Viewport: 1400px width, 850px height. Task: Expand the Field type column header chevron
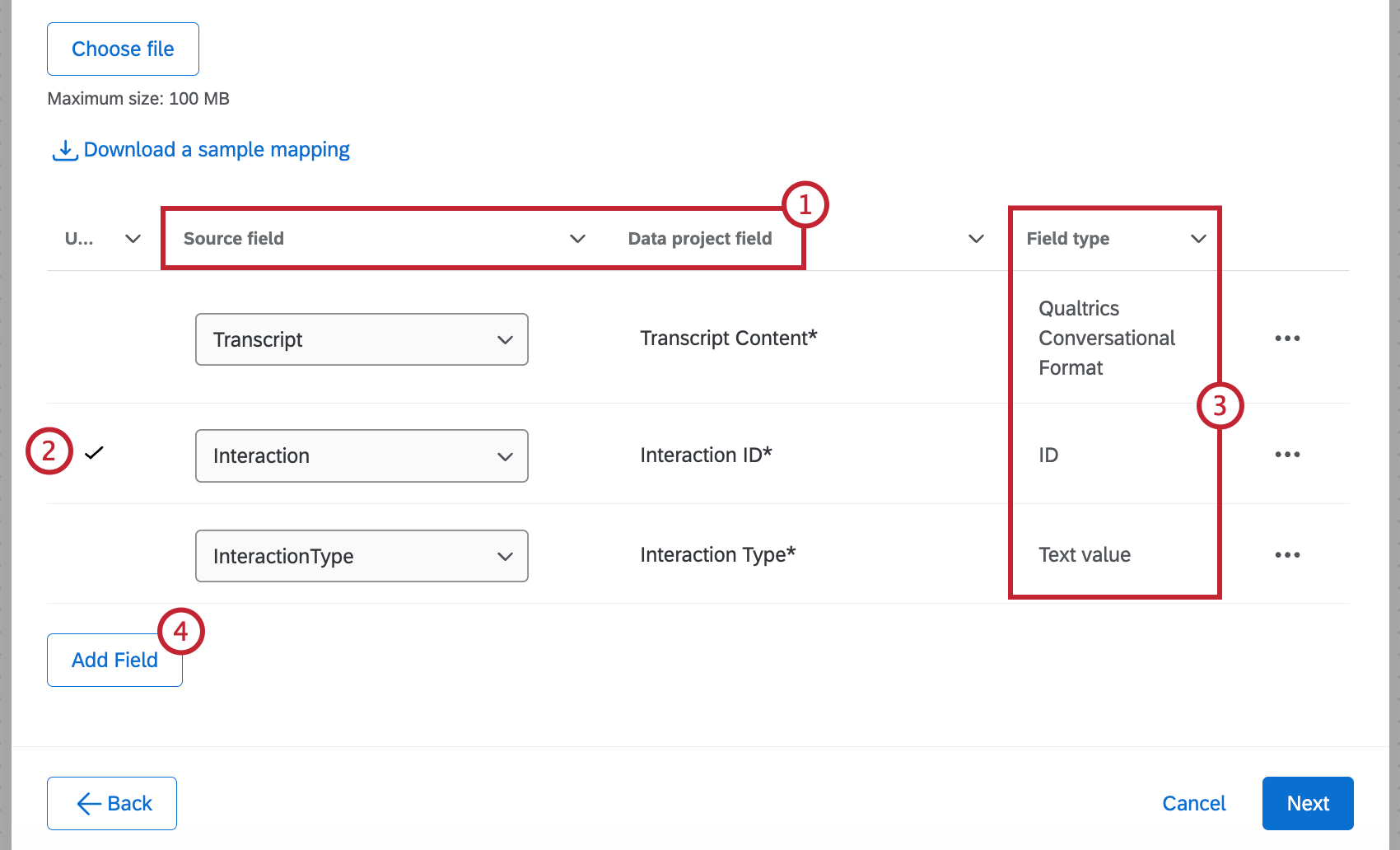pos(1199,239)
